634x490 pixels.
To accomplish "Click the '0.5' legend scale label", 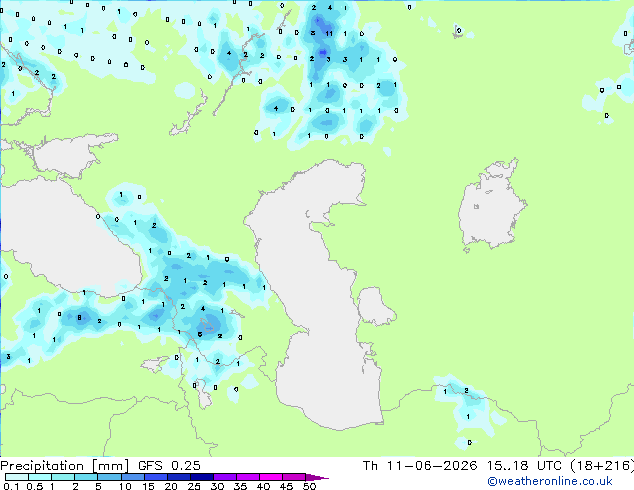I will (x=35, y=486).
